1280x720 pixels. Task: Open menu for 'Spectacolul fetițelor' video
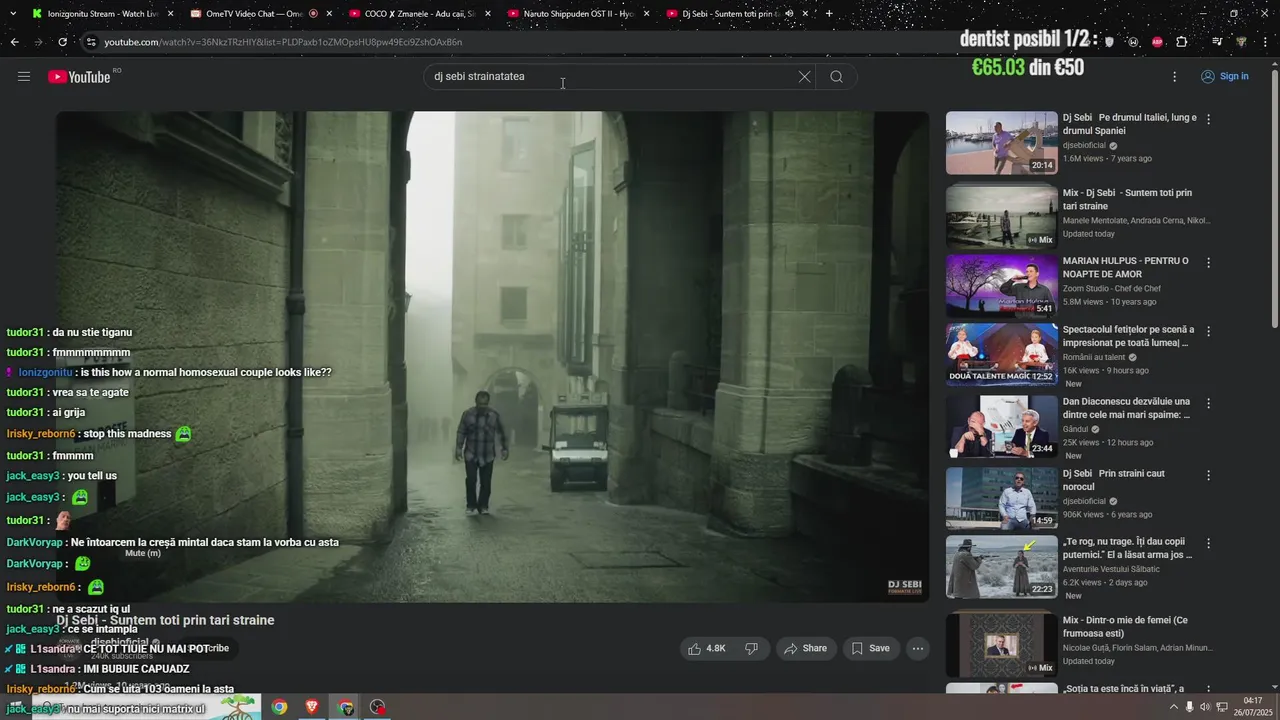coord(1208,331)
